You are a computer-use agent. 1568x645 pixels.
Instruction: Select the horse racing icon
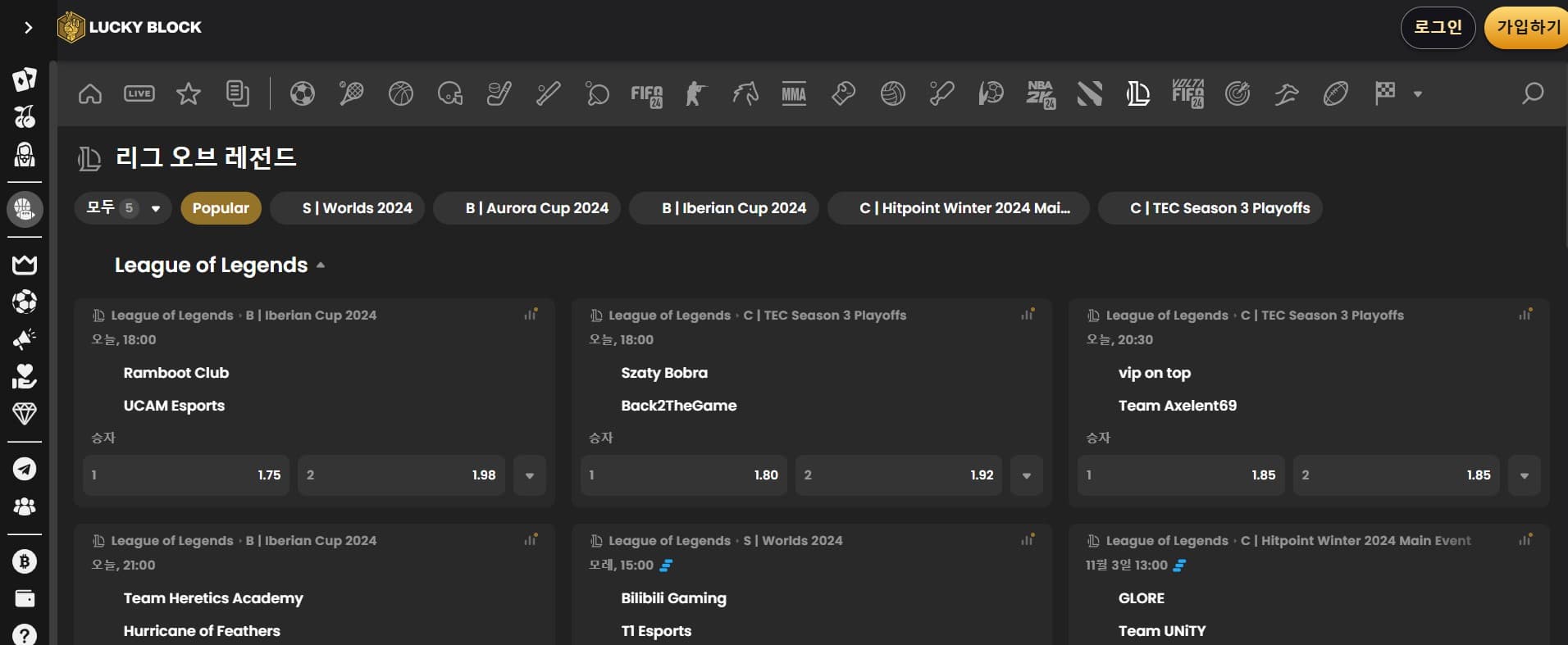745,93
